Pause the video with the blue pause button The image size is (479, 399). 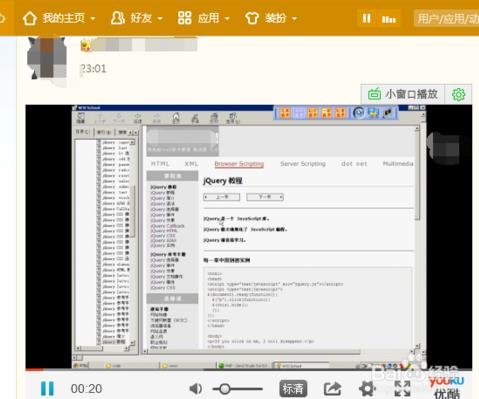tap(47, 388)
